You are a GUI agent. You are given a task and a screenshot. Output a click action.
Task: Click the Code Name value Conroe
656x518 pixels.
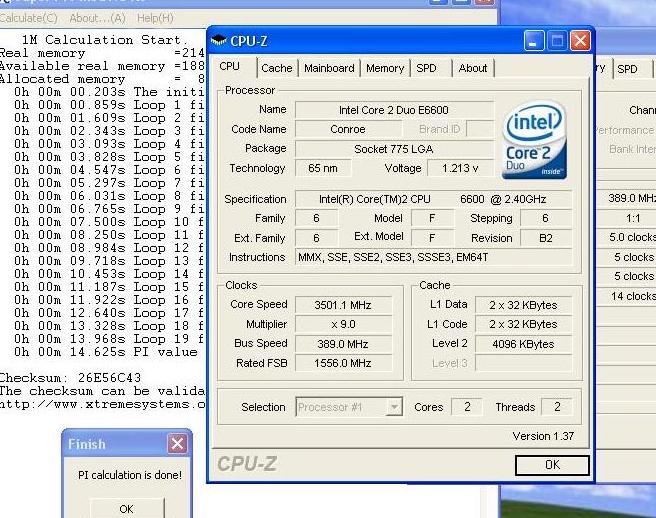(x=348, y=129)
